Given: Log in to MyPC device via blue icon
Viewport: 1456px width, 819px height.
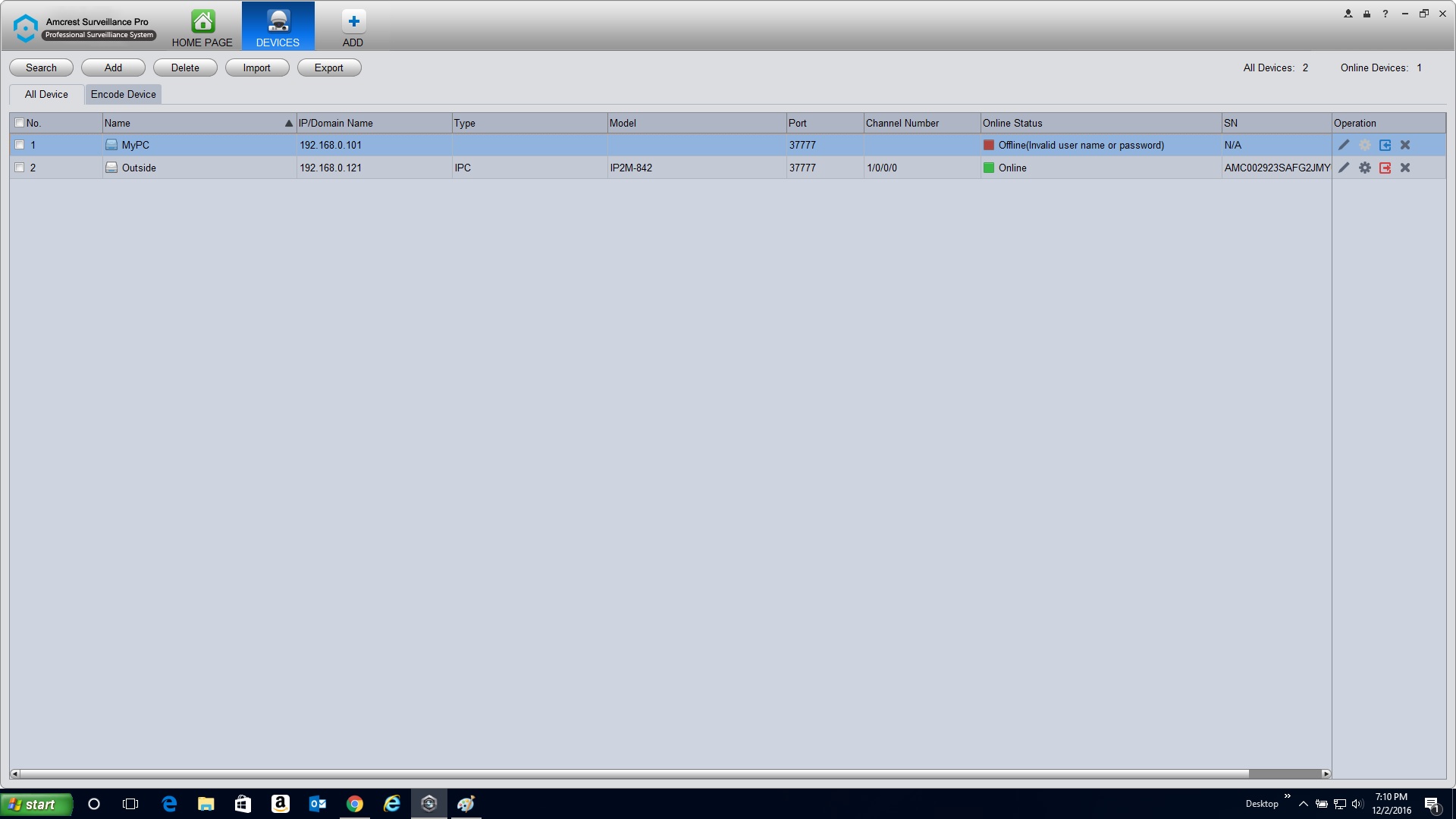Looking at the screenshot, I should [1385, 145].
